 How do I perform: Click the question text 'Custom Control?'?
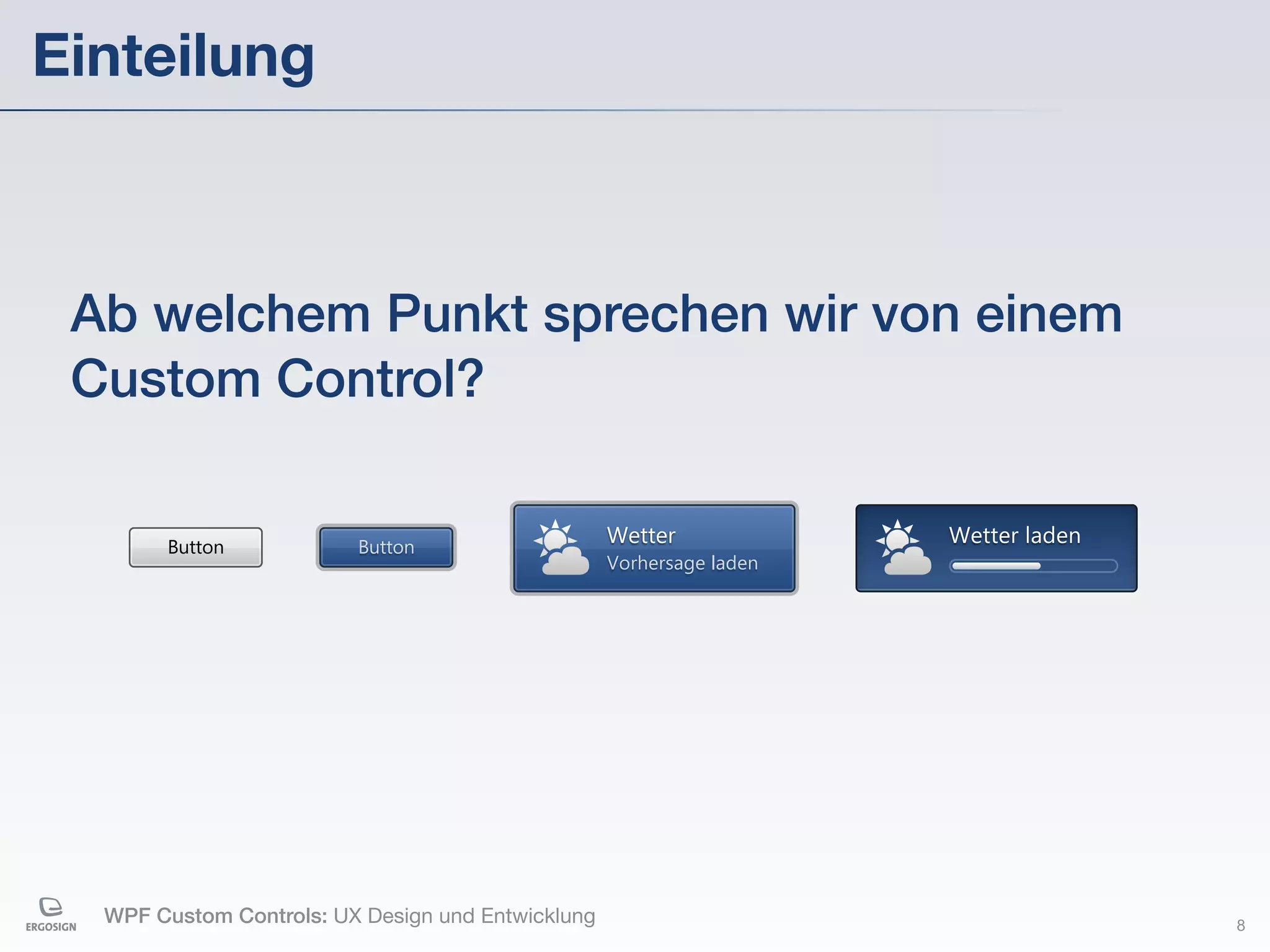pos(277,379)
